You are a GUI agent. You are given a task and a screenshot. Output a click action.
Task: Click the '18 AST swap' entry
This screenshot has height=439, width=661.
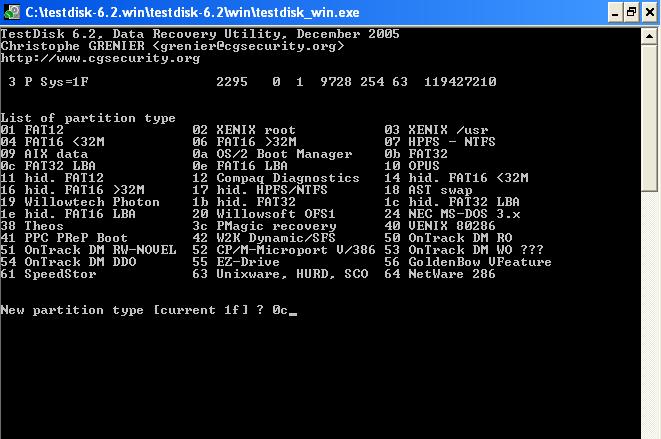[428, 190]
